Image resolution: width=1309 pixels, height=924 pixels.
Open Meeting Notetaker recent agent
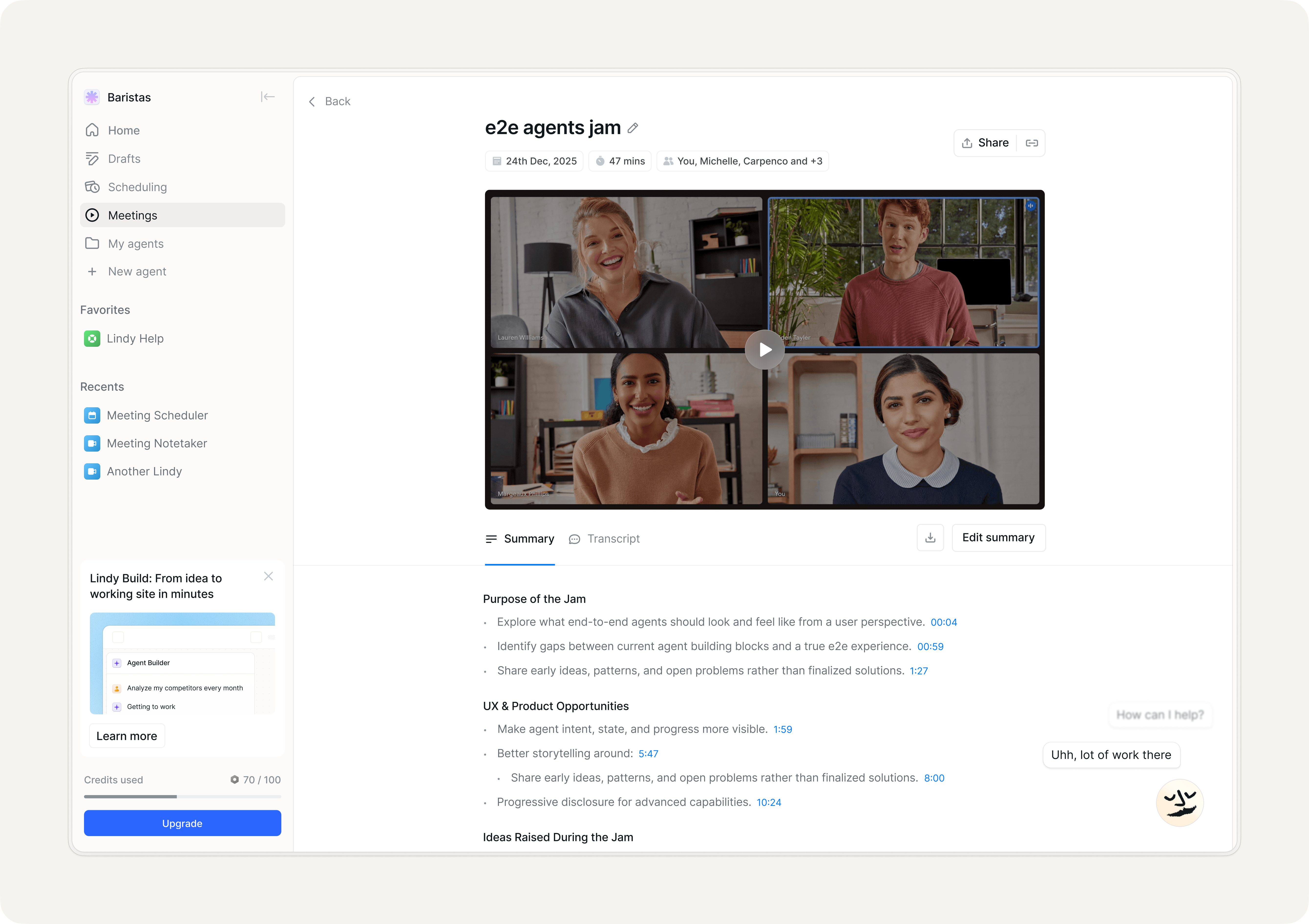(x=182, y=443)
